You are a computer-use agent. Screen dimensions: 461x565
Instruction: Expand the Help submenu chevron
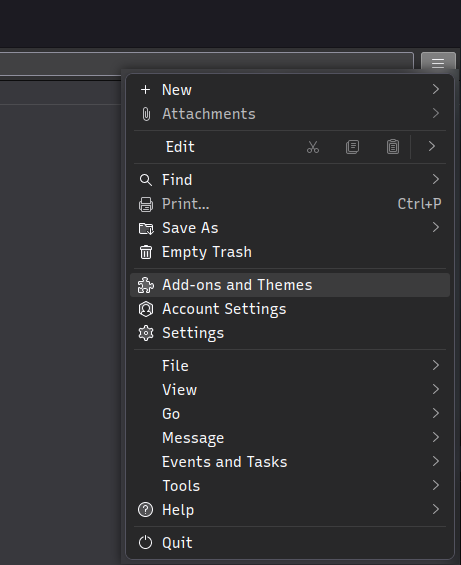[x=436, y=510]
